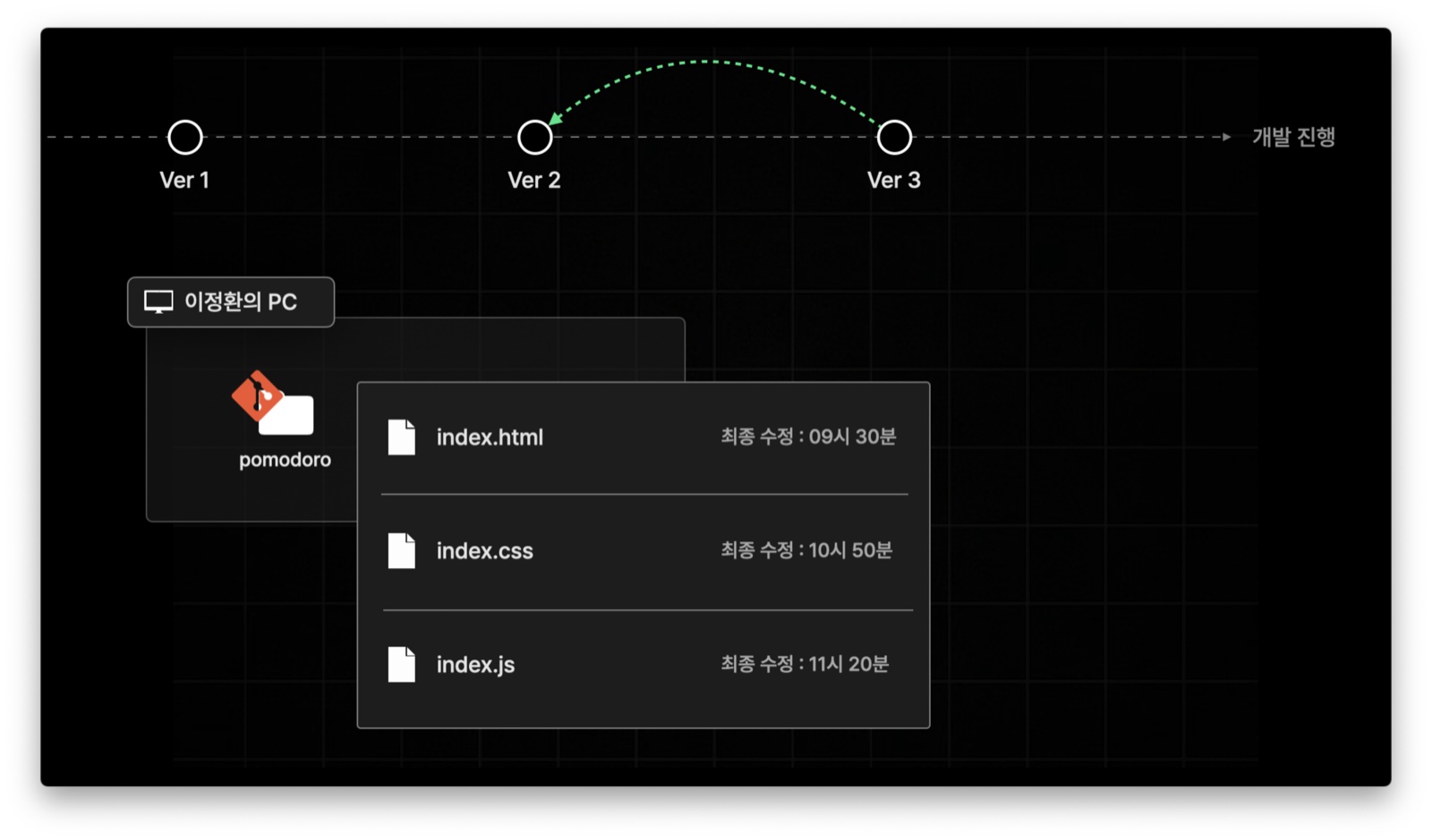Click the Ver 3 label text
The image size is (1432, 840).
click(894, 180)
